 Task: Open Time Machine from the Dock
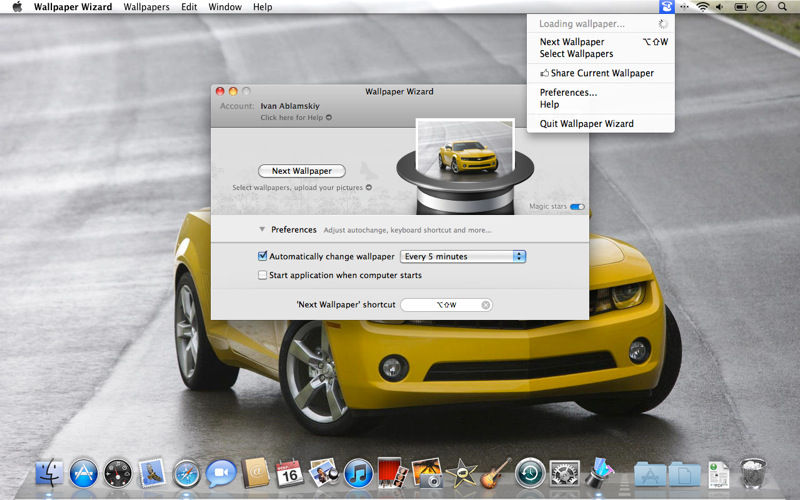click(x=530, y=473)
